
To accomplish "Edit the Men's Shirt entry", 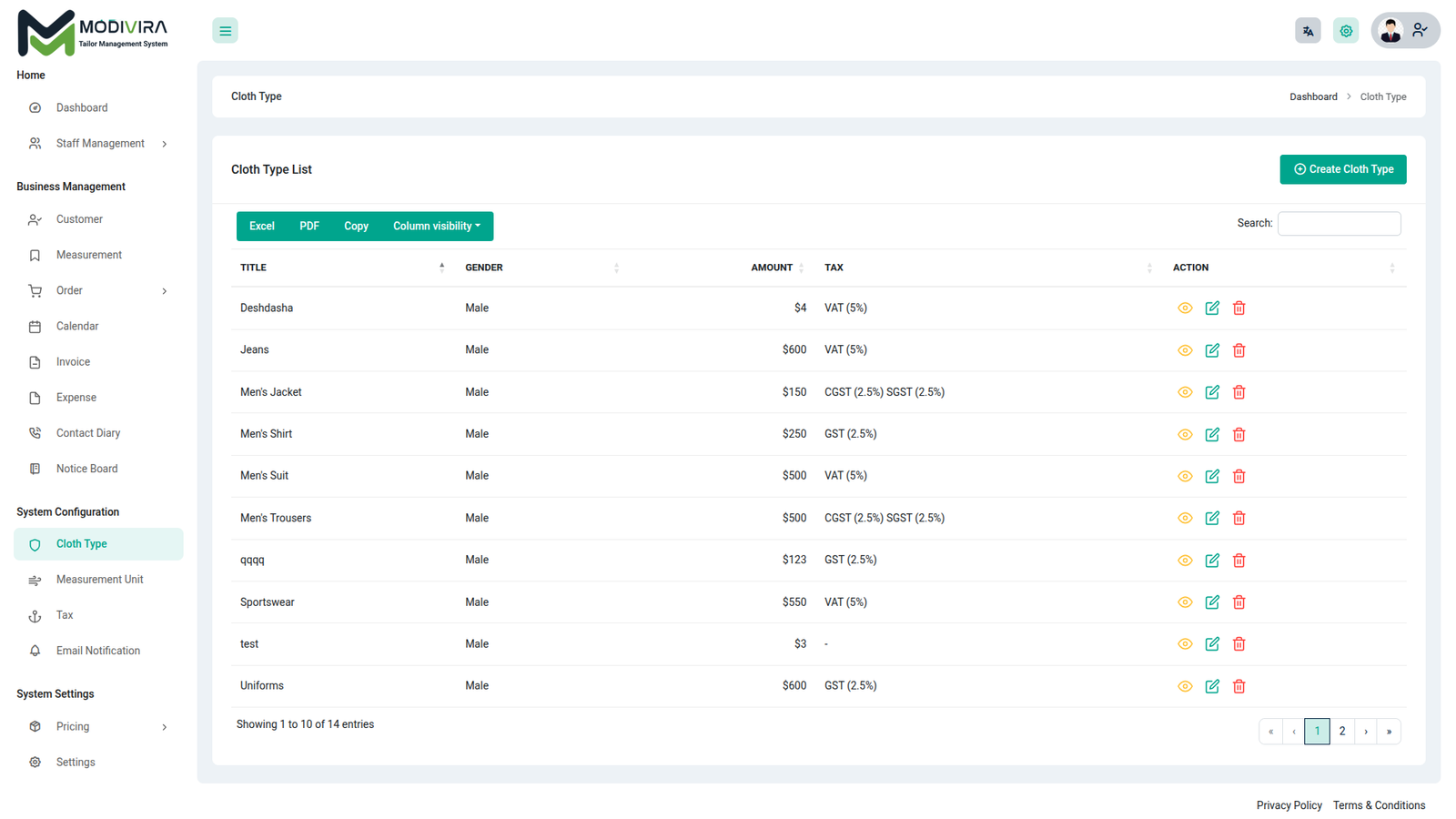I will pyautogui.click(x=1212, y=434).
